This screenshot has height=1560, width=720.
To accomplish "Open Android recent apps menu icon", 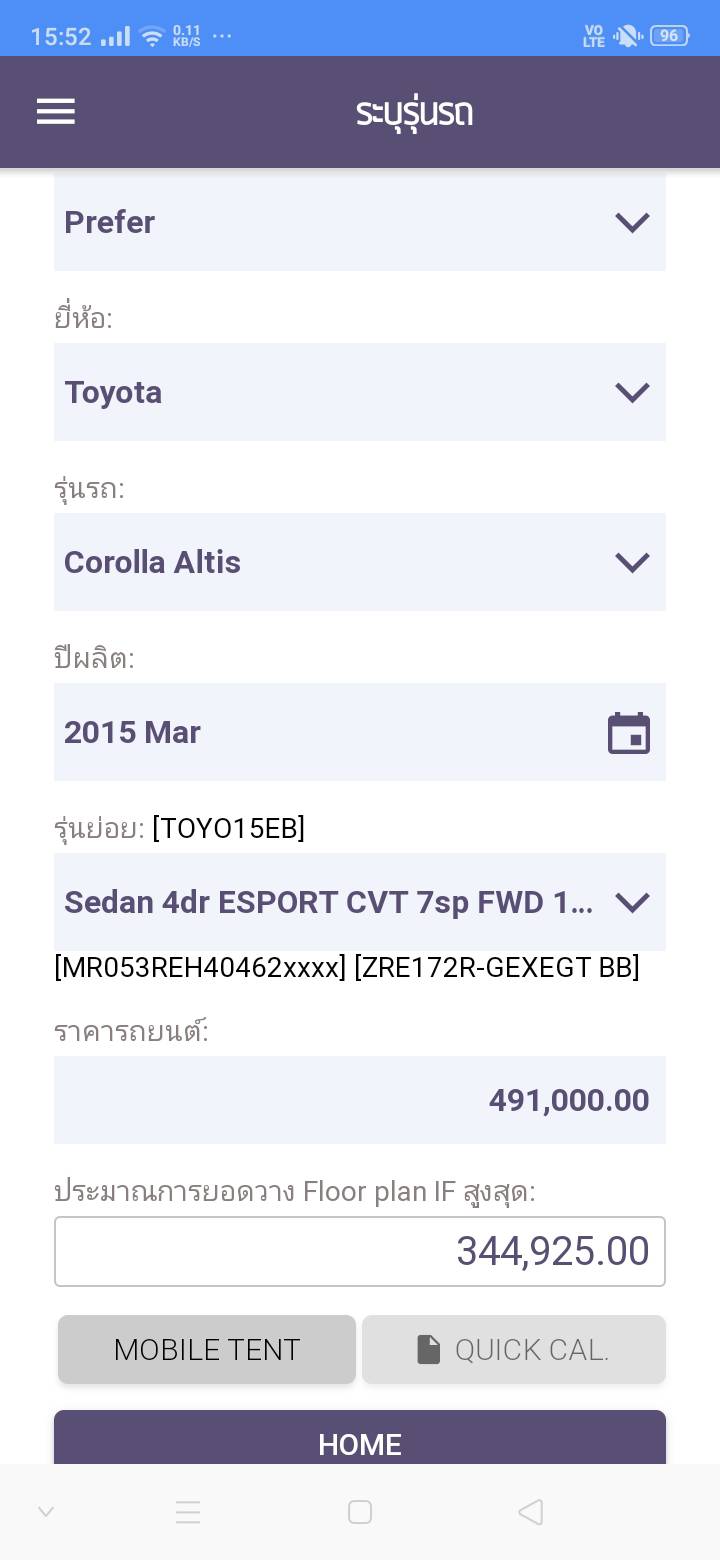I will 188,1511.
